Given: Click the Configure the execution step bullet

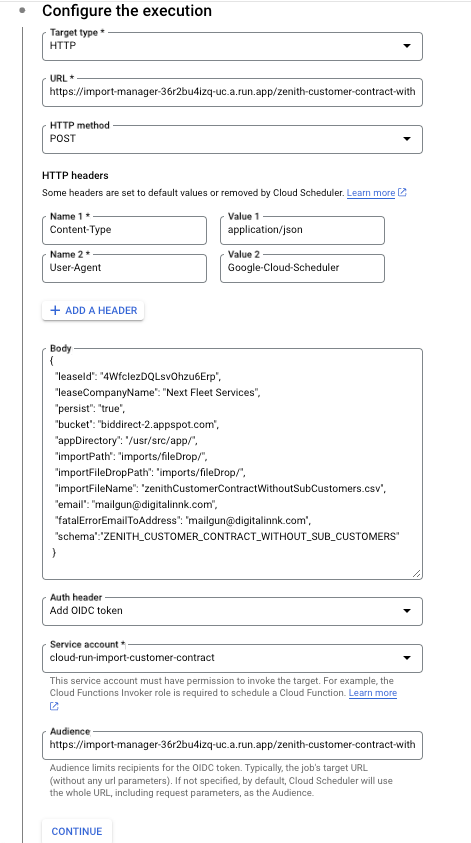Looking at the screenshot, I should click(22, 11).
